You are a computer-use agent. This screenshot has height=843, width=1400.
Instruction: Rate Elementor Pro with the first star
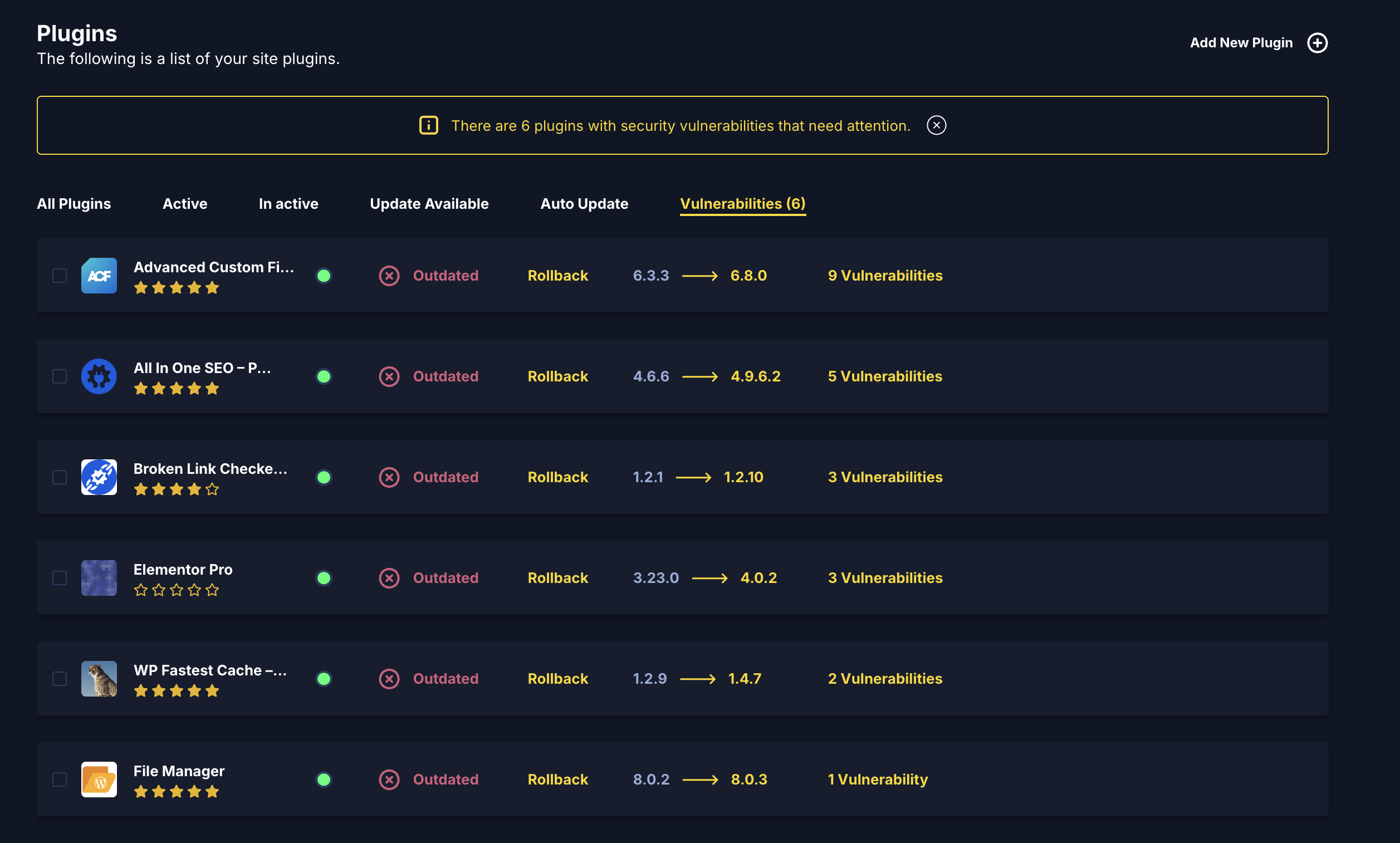click(140, 590)
